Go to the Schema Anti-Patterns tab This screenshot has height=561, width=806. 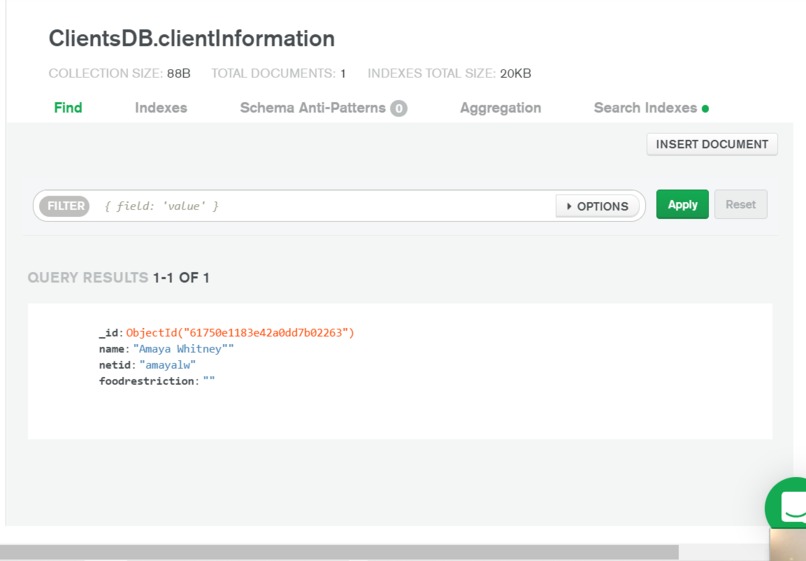coord(312,108)
